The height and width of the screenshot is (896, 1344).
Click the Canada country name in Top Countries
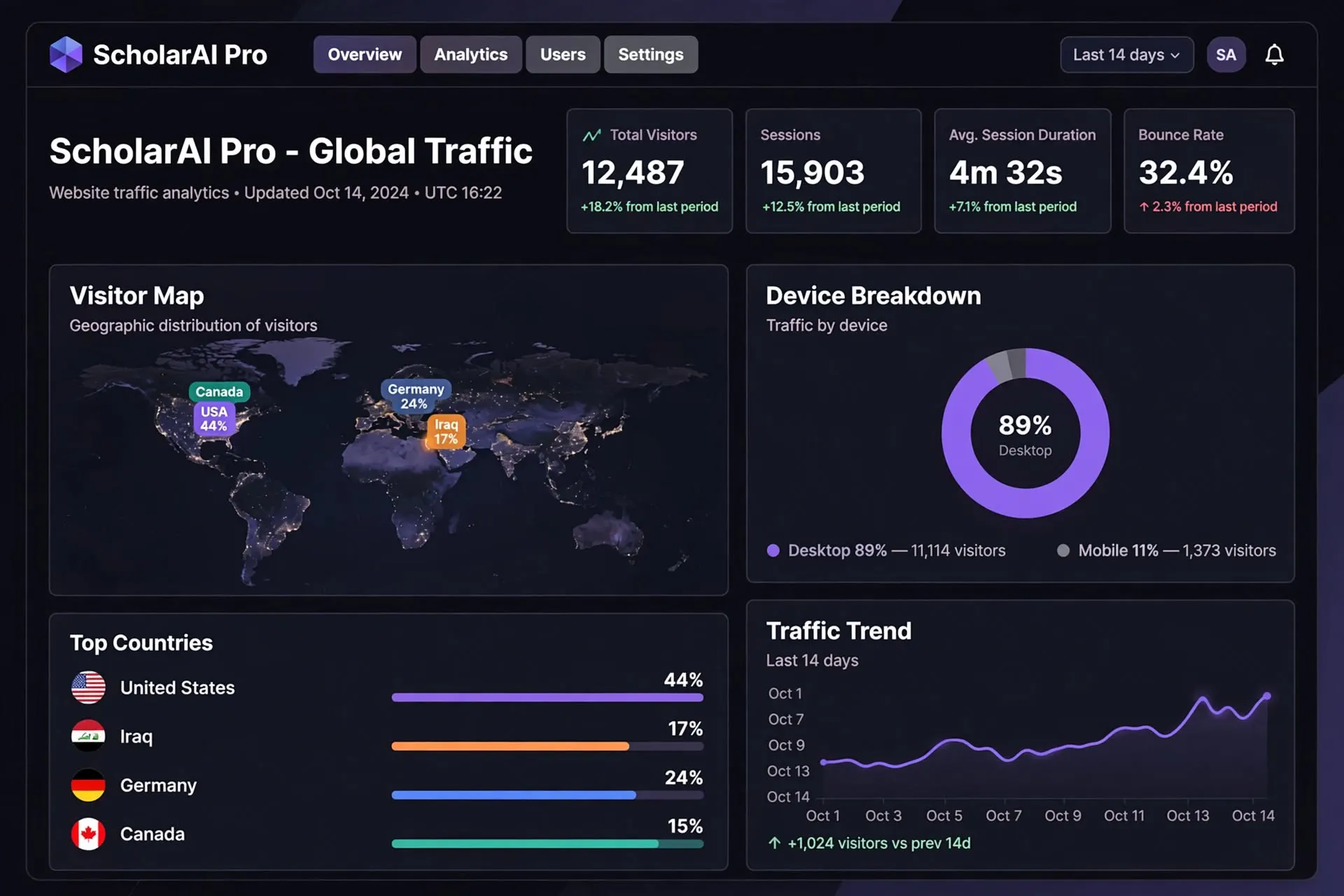point(153,834)
